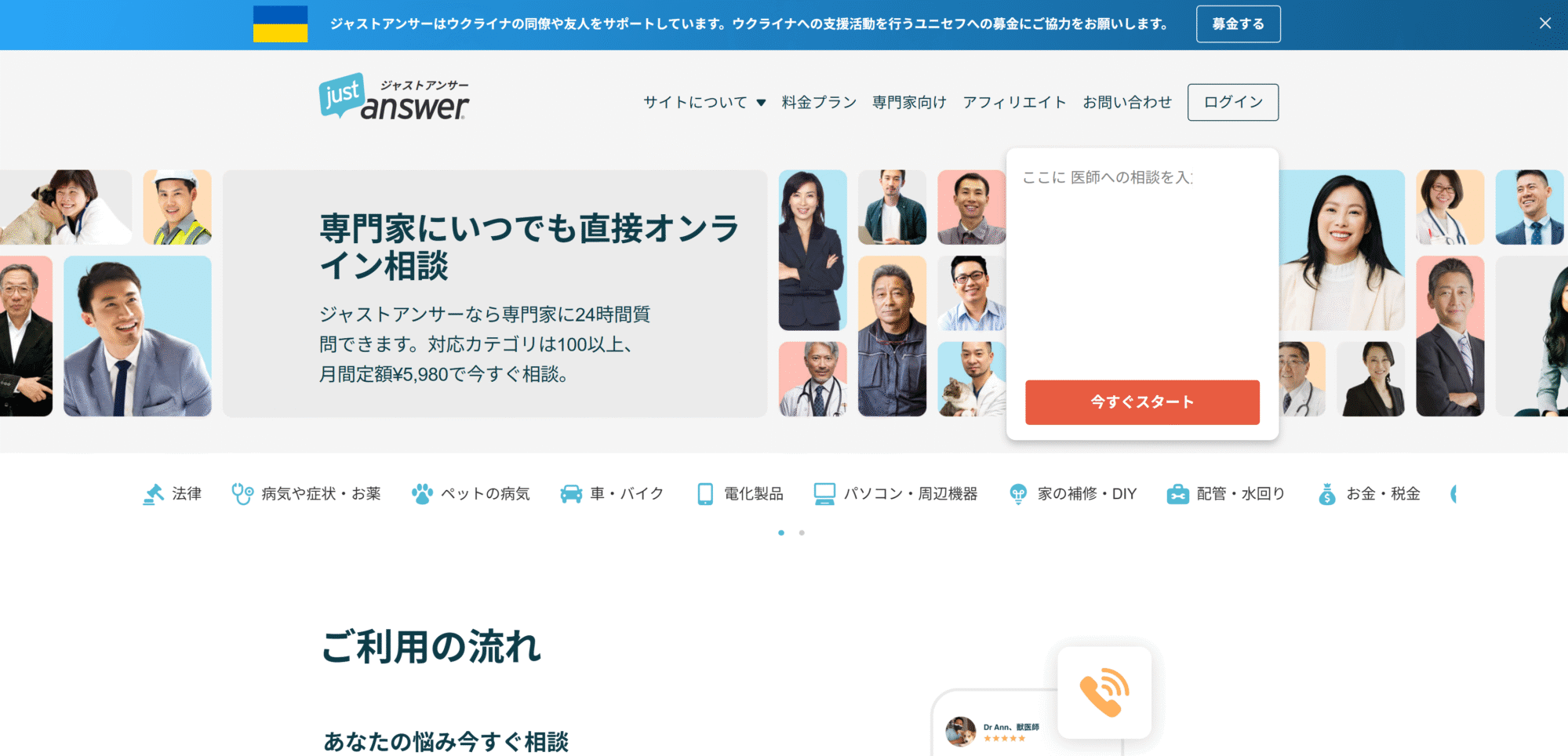
Task: Open the paw icon for ペットの病気
Action: pyautogui.click(x=422, y=494)
